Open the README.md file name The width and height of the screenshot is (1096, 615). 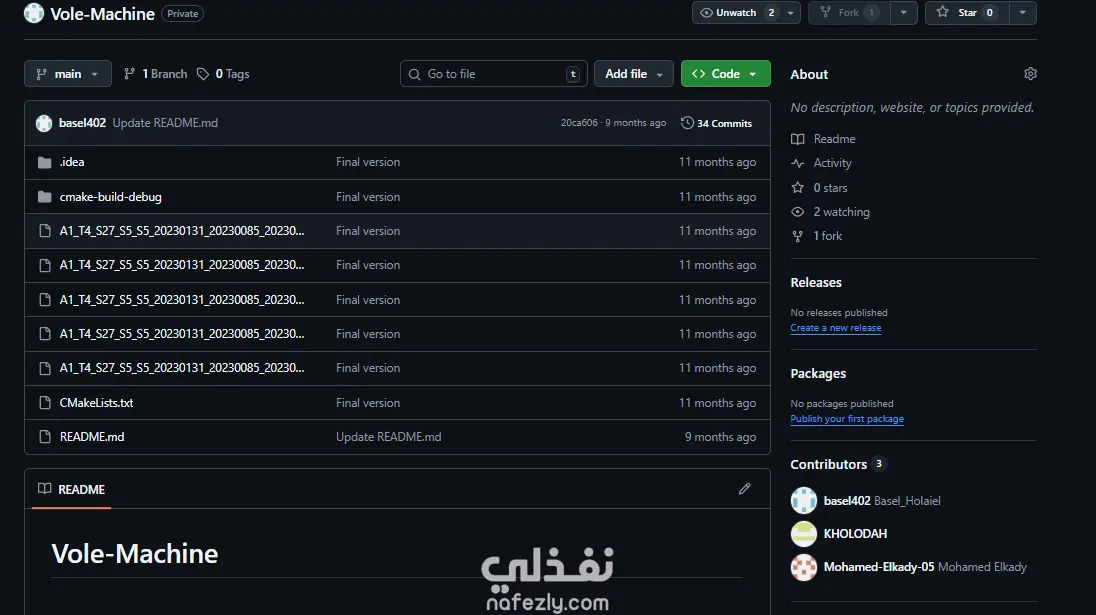click(x=92, y=437)
